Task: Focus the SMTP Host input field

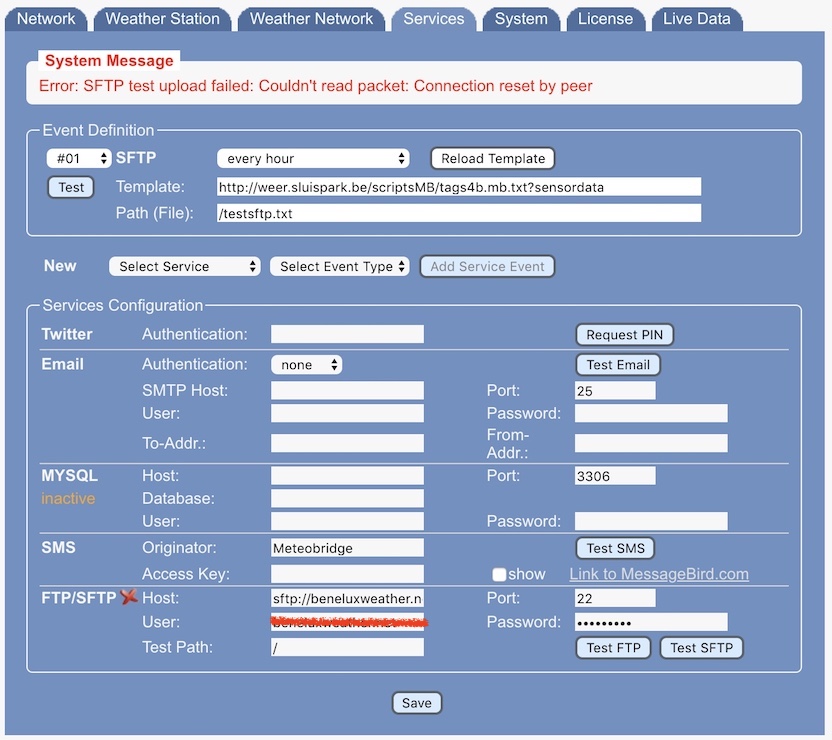Action: [x=347, y=390]
